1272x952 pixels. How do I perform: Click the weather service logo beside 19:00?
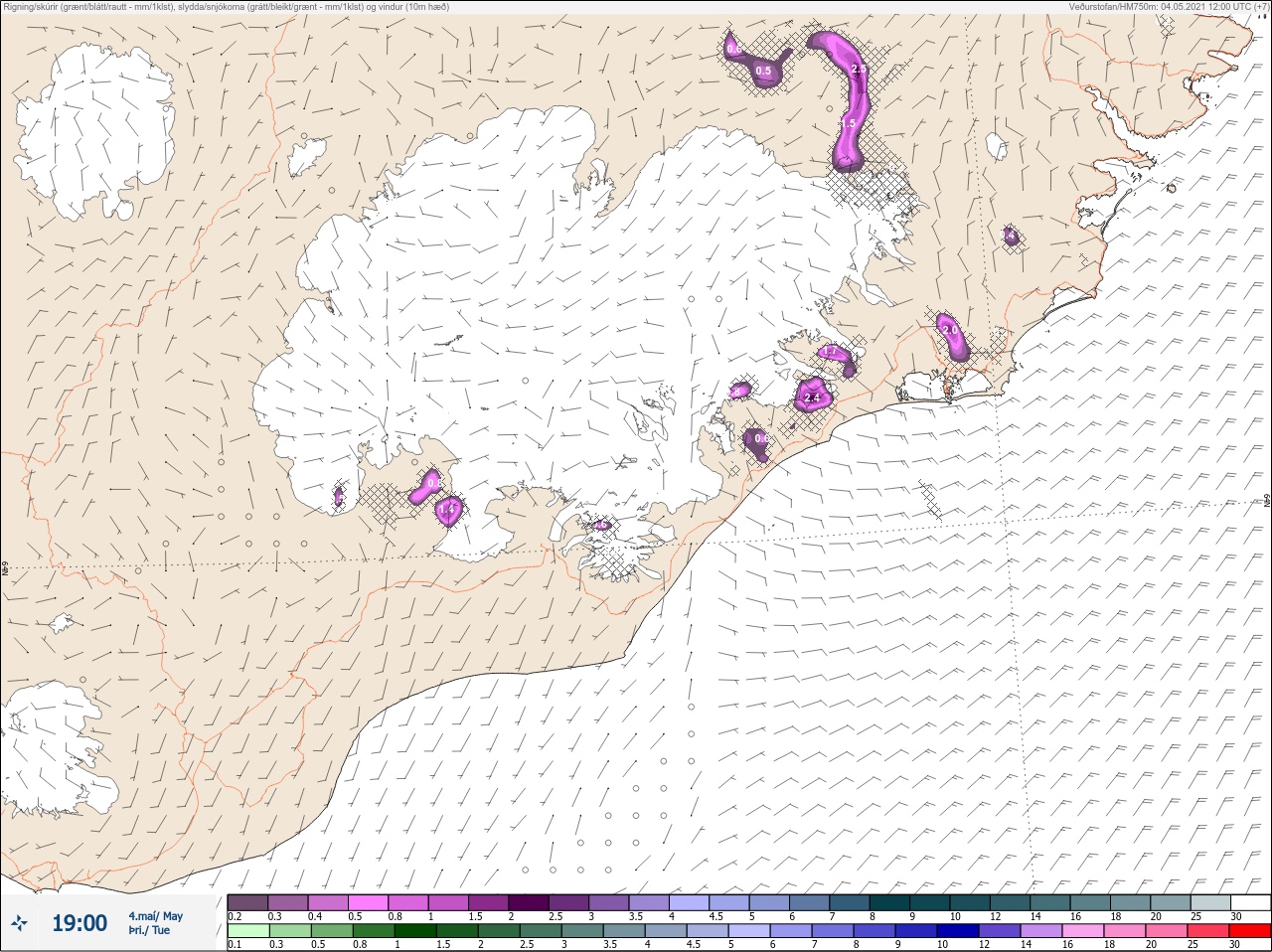click(x=21, y=923)
